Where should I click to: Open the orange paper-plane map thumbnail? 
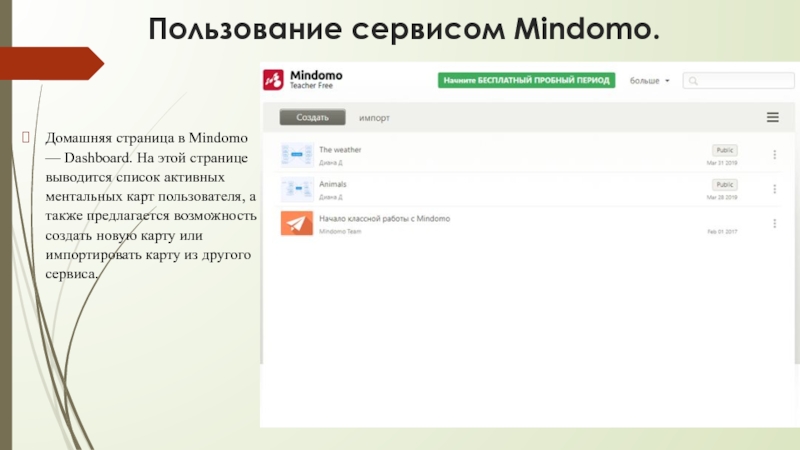click(297, 223)
